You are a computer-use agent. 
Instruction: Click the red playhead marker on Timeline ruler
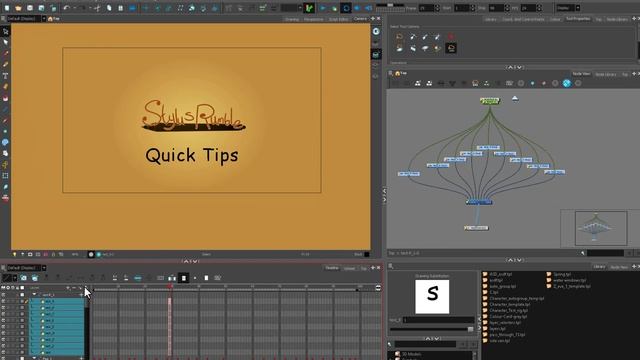click(170, 287)
